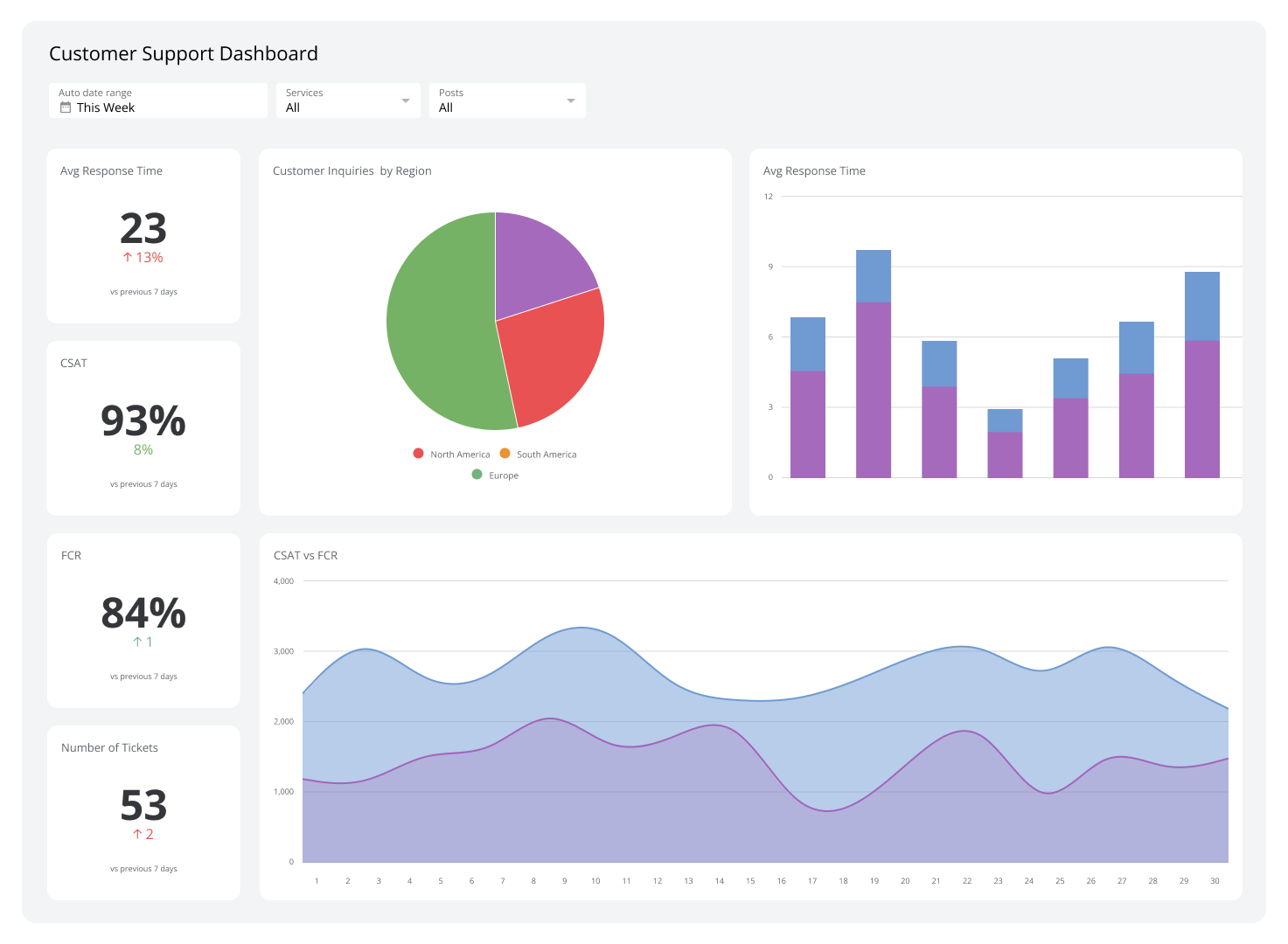Open the Services dropdown
This screenshot has width=1288, height=944.
406,100
